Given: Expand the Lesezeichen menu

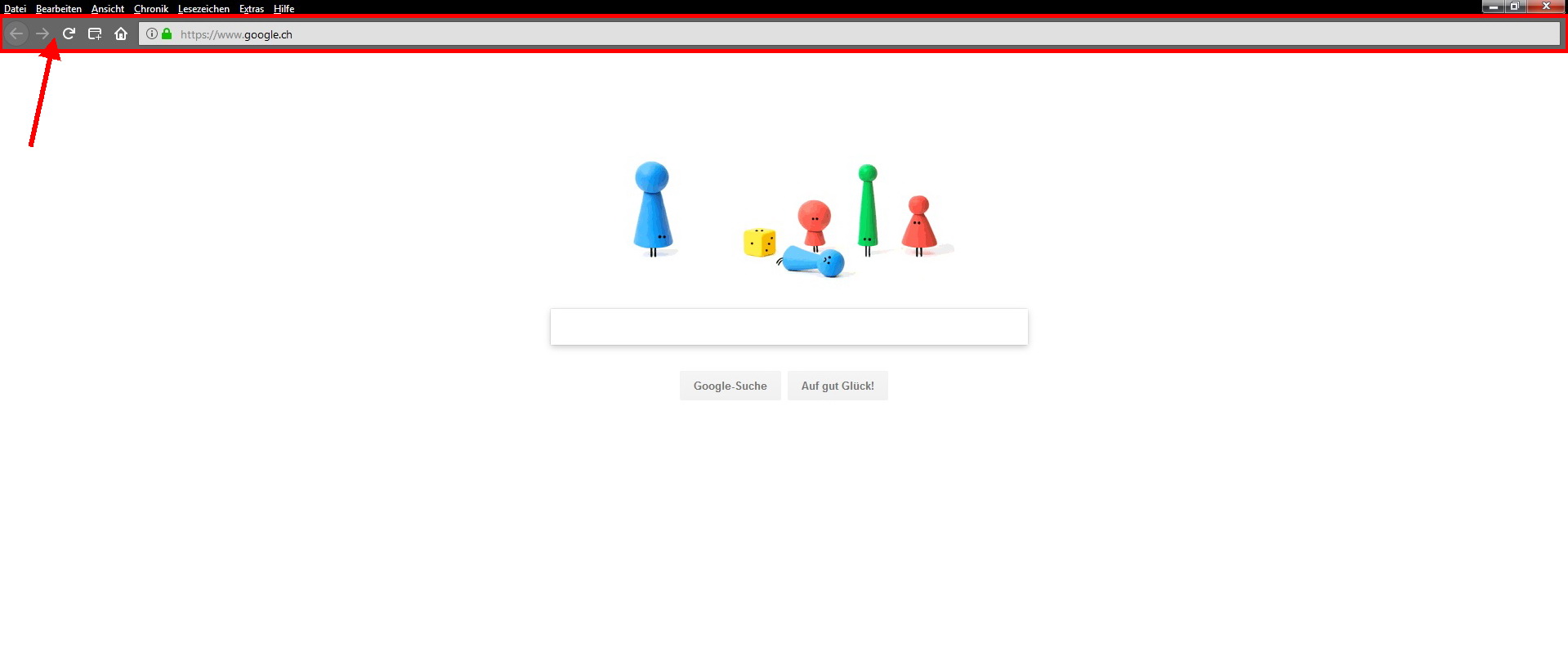Looking at the screenshot, I should [203, 9].
